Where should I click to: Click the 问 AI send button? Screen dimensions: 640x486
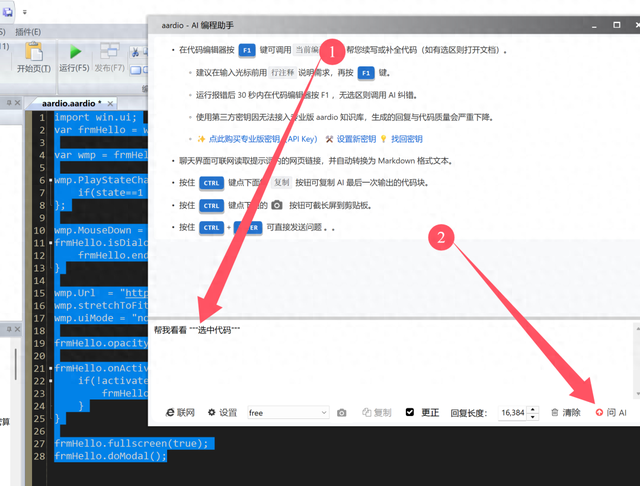pyautogui.click(x=611, y=413)
